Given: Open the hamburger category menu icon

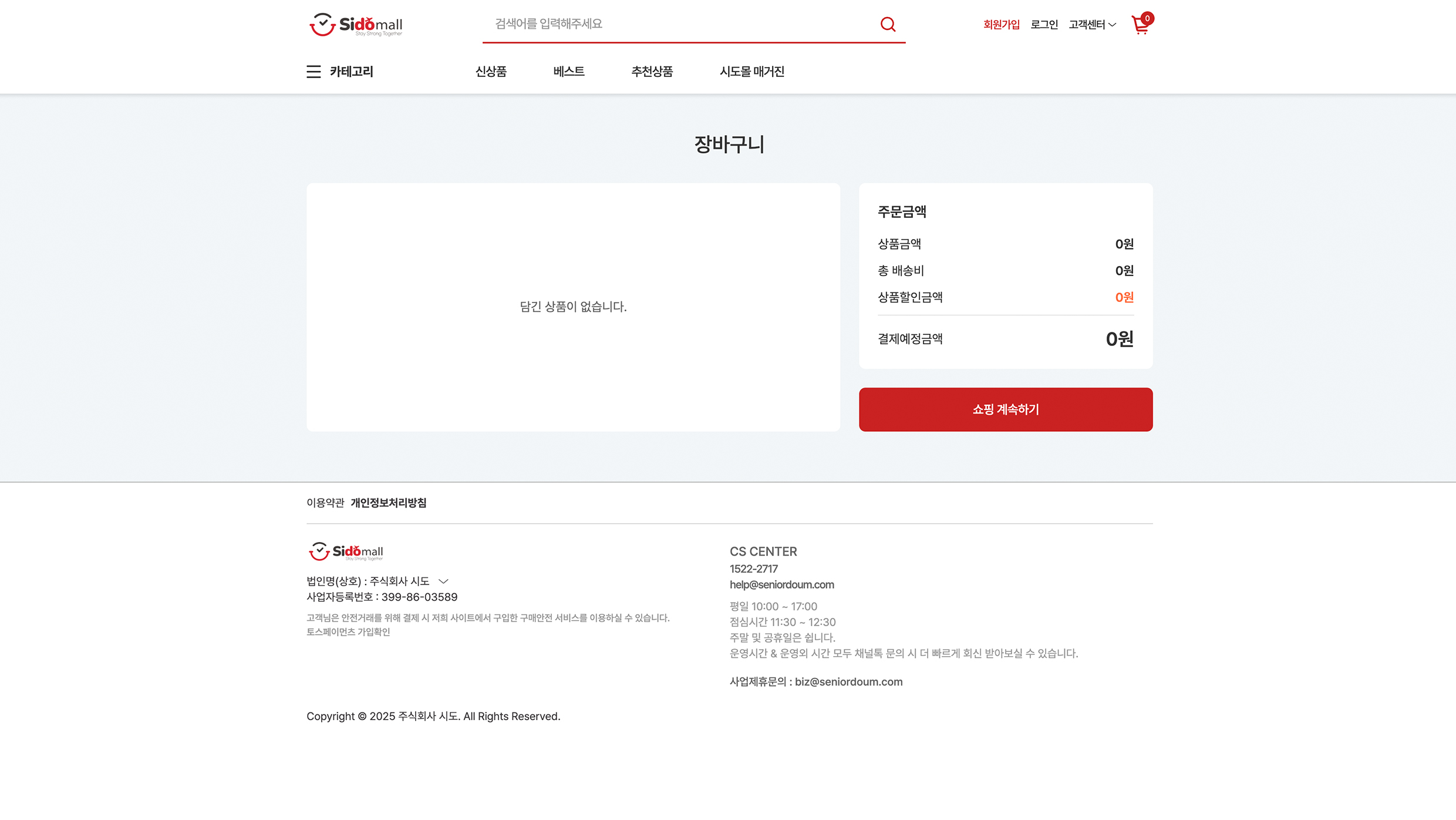Looking at the screenshot, I should [x=314, y=72].
